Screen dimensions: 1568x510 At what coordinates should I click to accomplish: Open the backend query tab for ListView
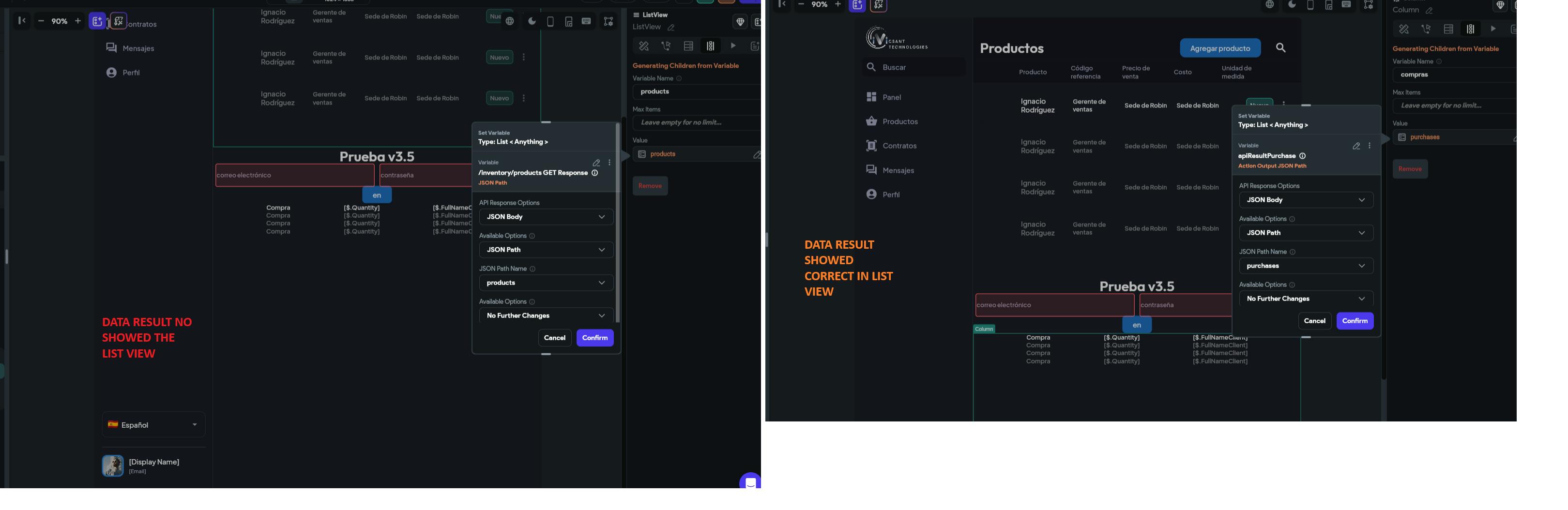coord(688,46)
